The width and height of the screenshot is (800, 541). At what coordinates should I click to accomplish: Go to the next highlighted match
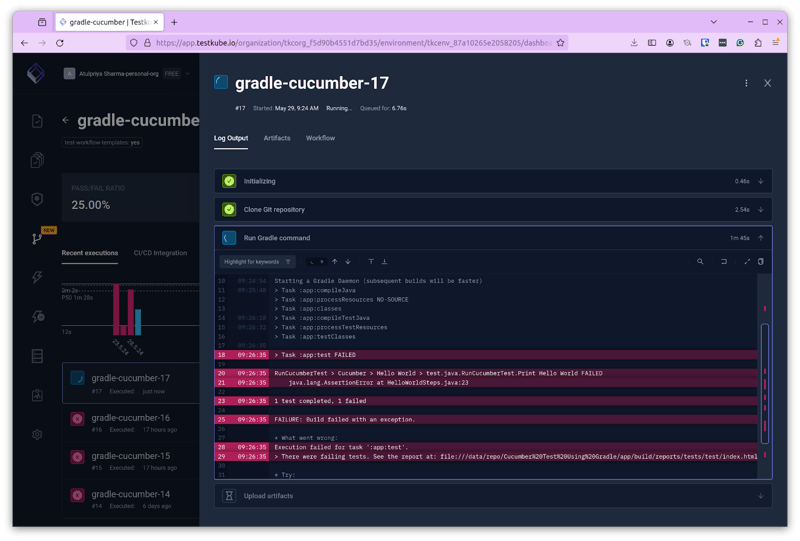(x=347, y=262)
